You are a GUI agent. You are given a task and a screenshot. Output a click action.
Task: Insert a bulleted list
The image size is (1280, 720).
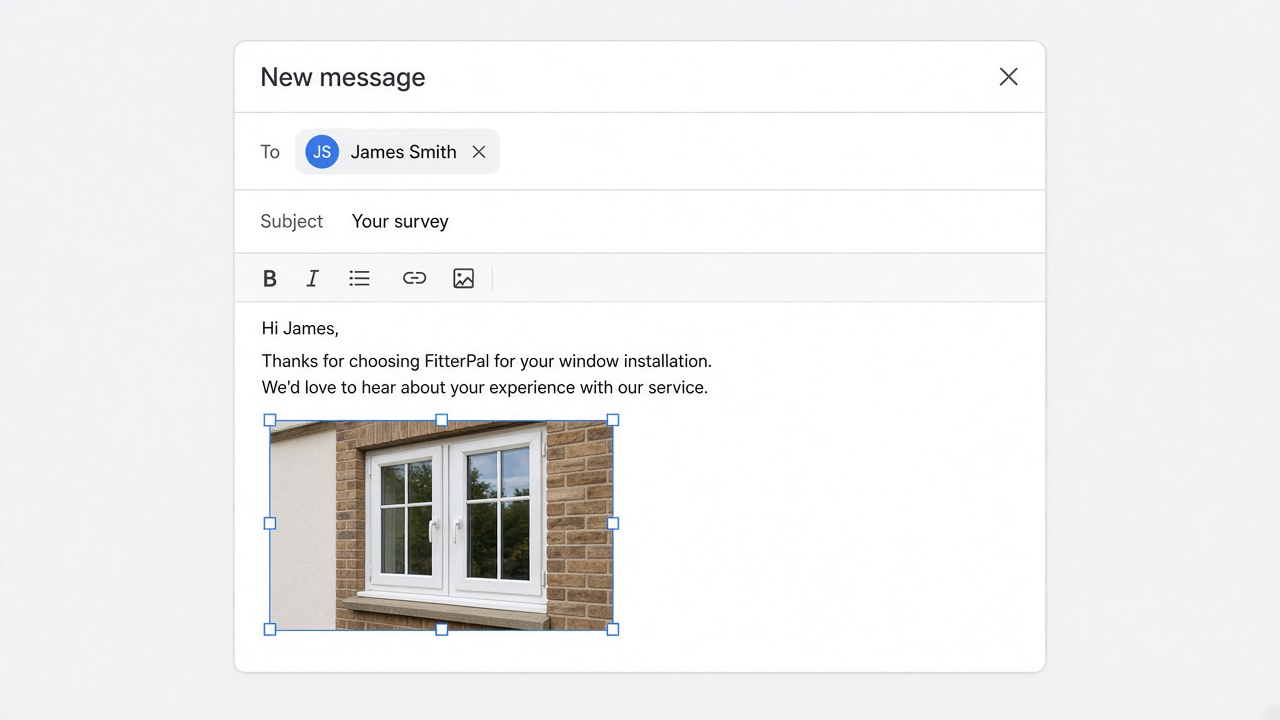(x=360, y=279)
